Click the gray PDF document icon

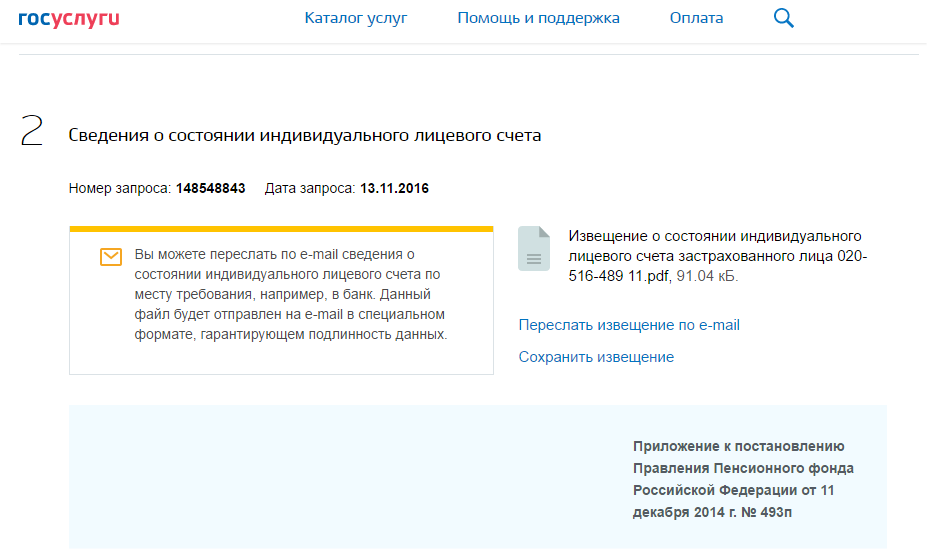(534, 249)
